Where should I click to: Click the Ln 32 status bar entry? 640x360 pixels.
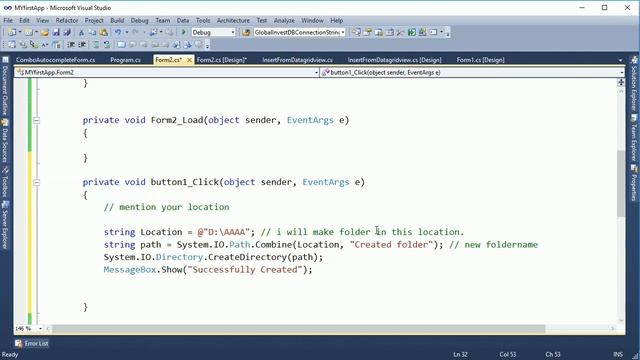pyautogui.click(x=460, y=354)
